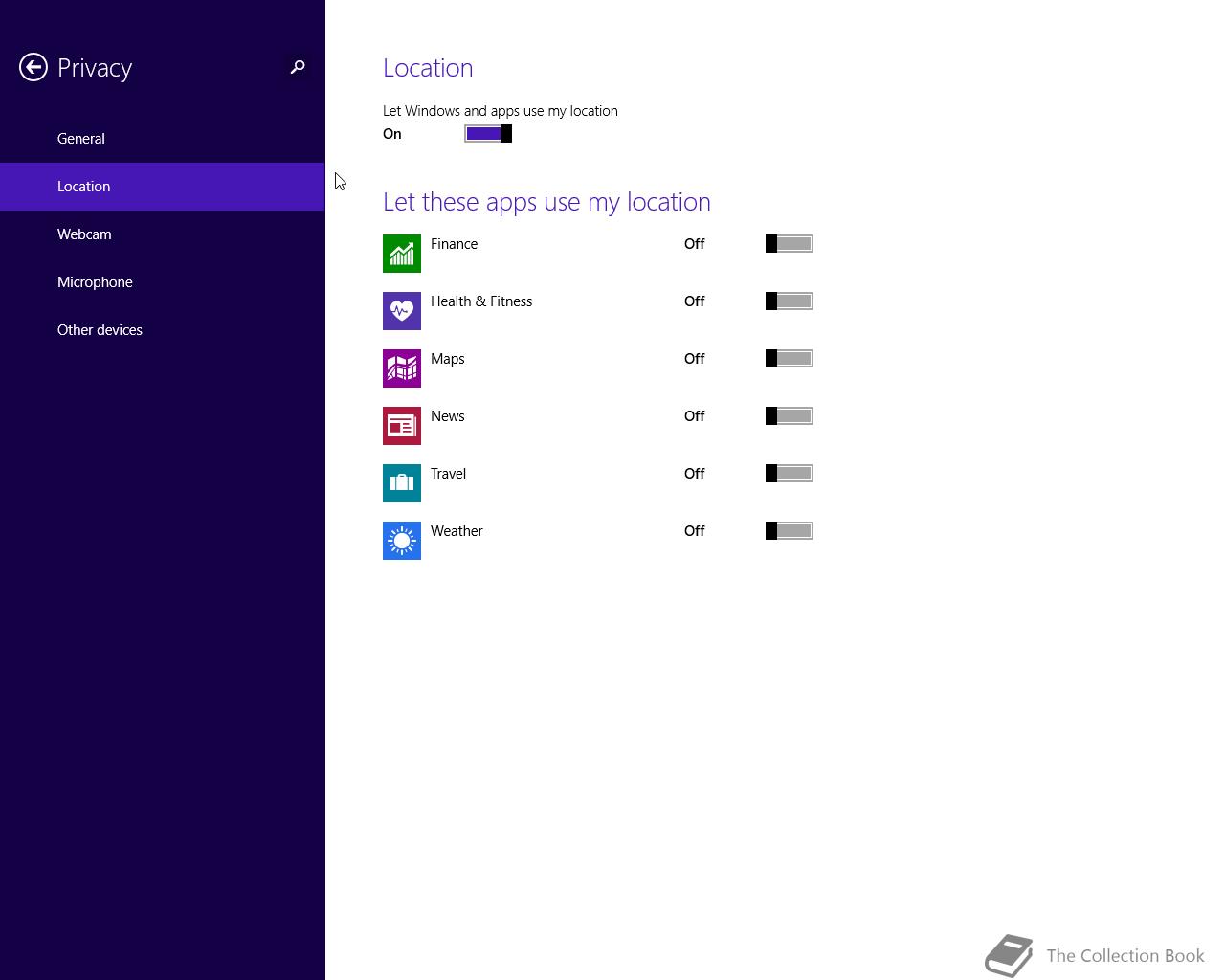This screenshot has height=980, width=1225.
Task: Click the Maps app name
Action: click(447, 359)
